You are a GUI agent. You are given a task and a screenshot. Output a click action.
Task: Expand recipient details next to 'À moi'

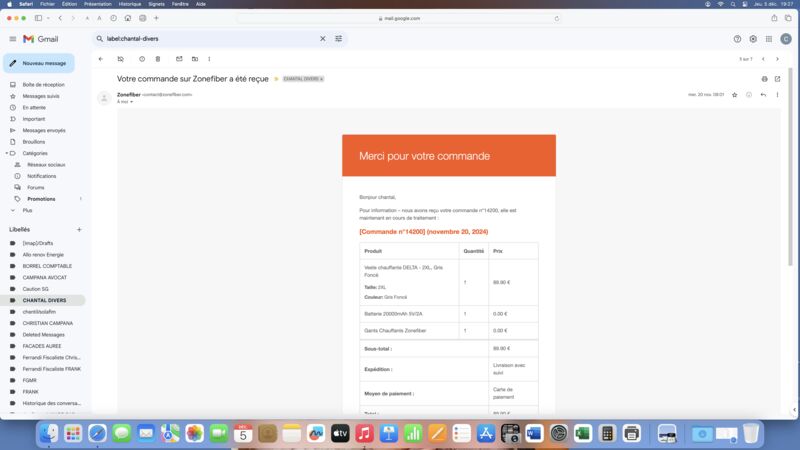click(131, 102)
